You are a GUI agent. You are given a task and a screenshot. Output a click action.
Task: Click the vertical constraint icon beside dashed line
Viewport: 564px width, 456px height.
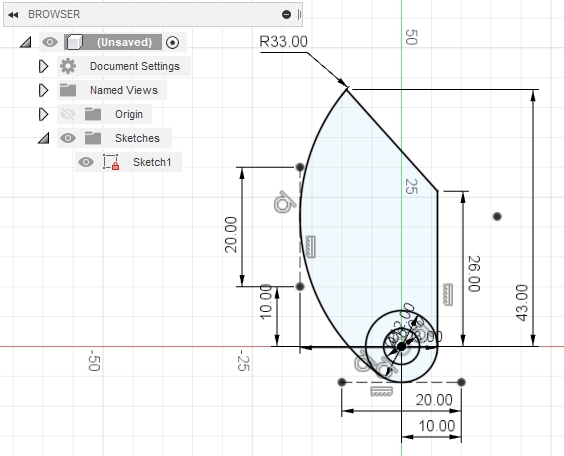point(310,247)
